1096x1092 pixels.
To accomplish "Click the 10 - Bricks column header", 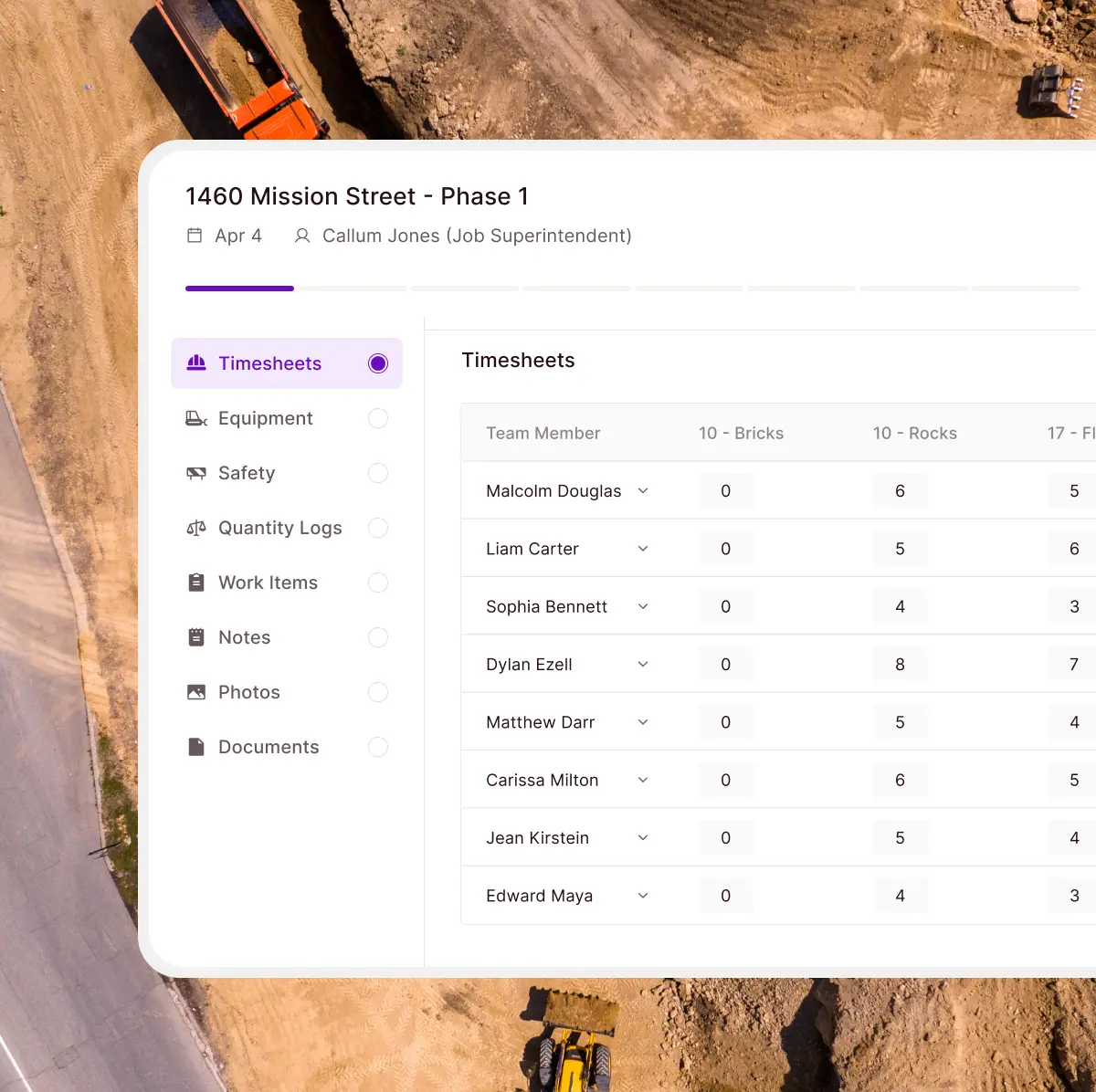I will tap(741, 433).
